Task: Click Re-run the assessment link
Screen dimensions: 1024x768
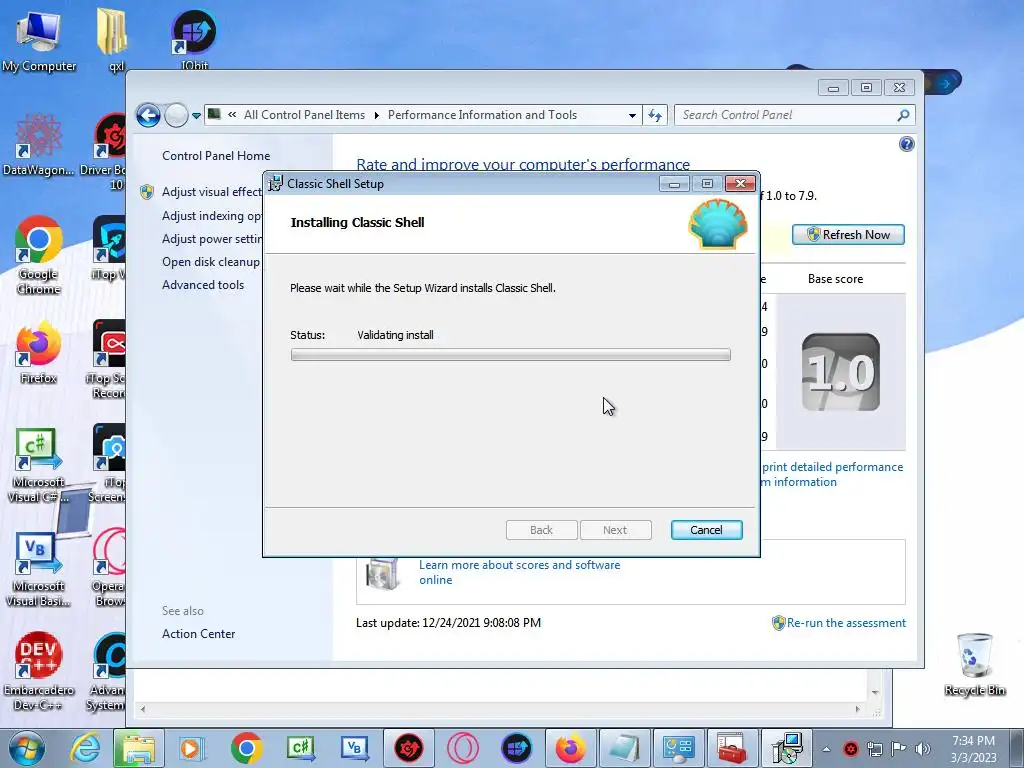Action: coord(846,623)
